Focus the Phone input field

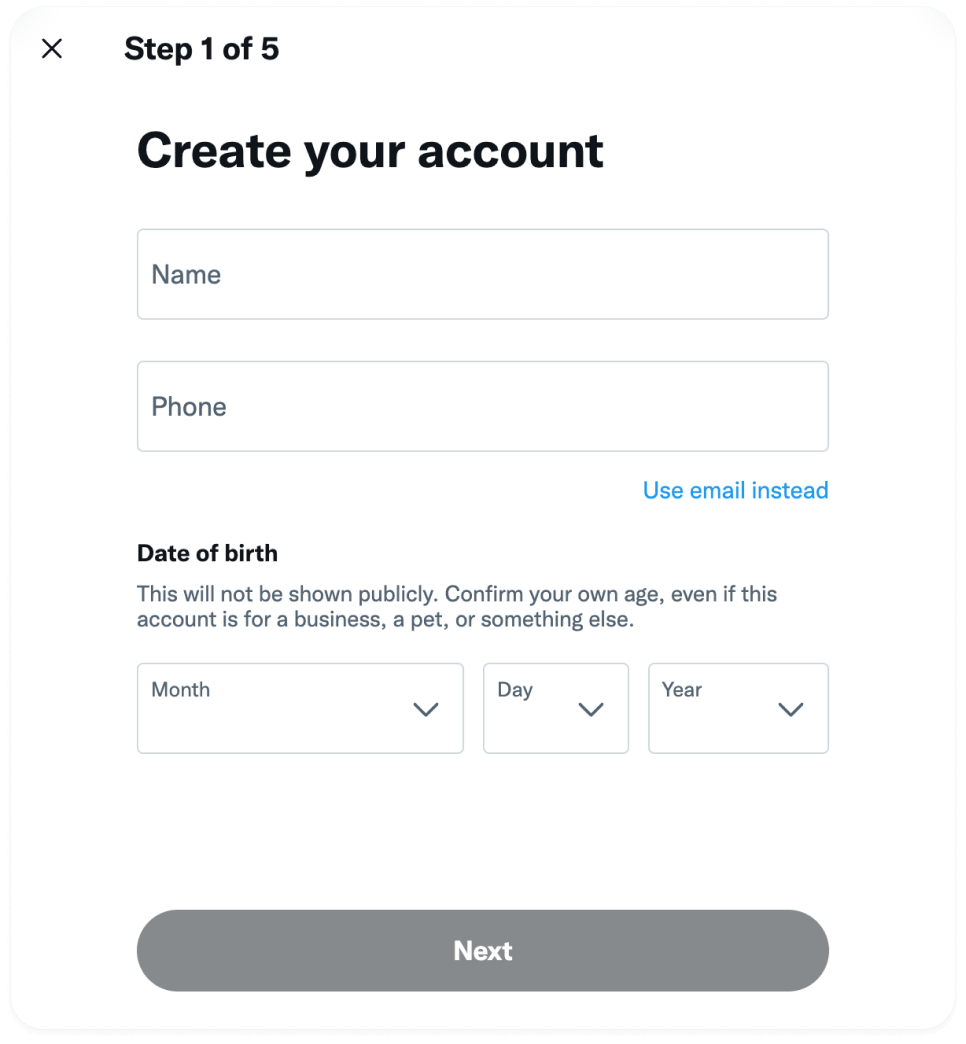pos(482,406)
